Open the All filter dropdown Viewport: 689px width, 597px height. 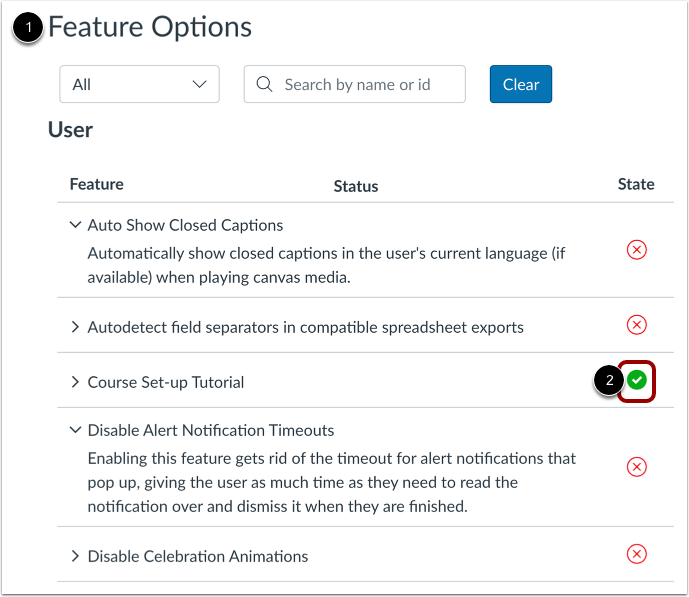click(139, 85)
